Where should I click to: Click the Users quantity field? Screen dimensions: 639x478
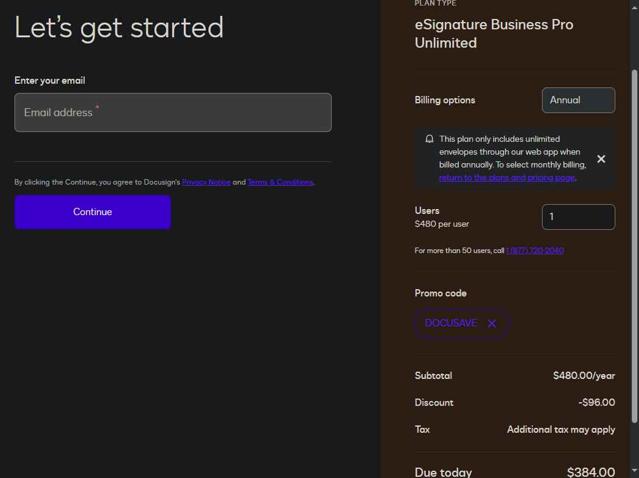(x=578, y=217)
